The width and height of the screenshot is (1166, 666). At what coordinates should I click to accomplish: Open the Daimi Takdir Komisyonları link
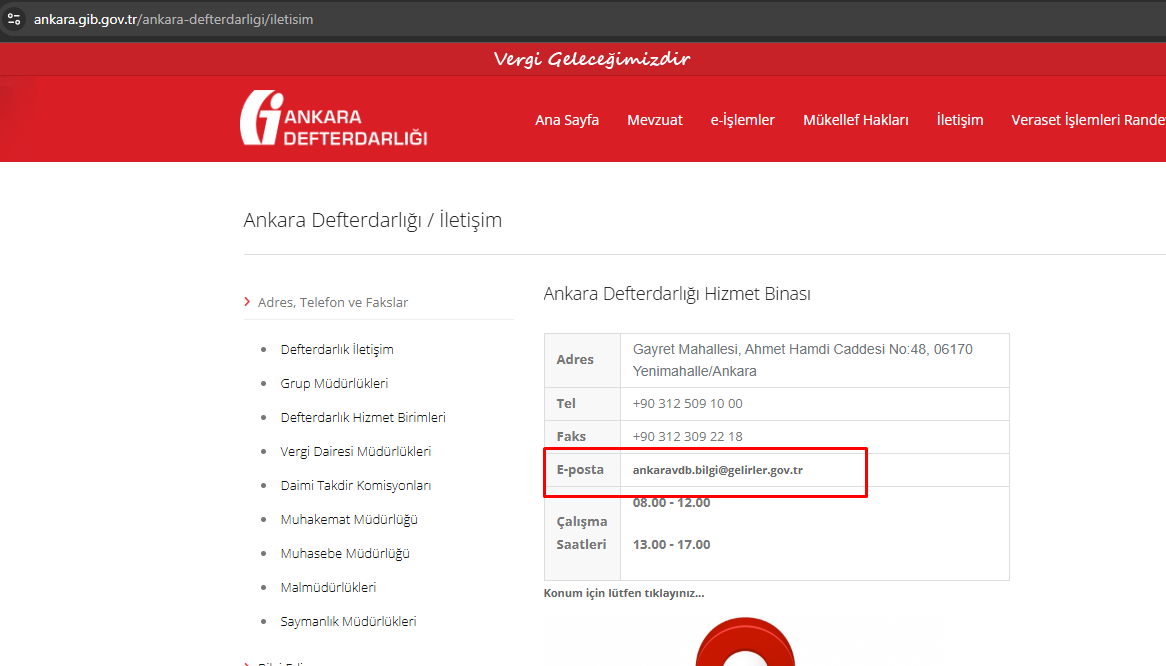[355, 485]
